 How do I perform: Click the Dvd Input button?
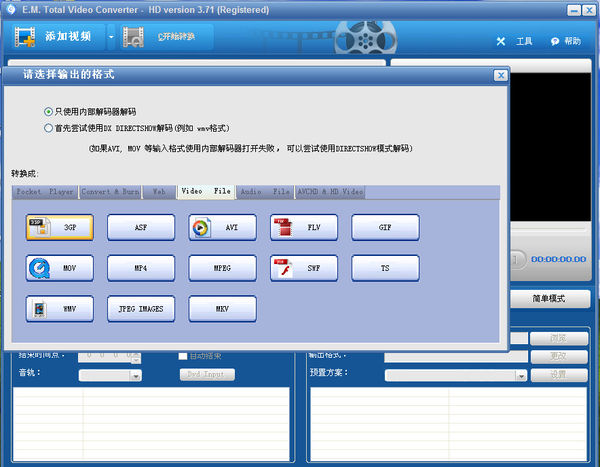[207, 374]
